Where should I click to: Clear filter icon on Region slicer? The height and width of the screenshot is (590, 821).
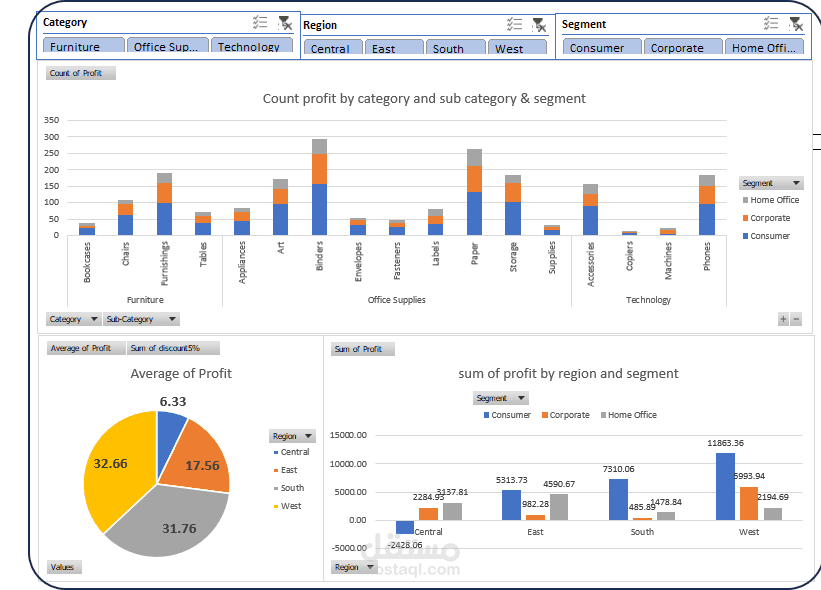point(539,25)
